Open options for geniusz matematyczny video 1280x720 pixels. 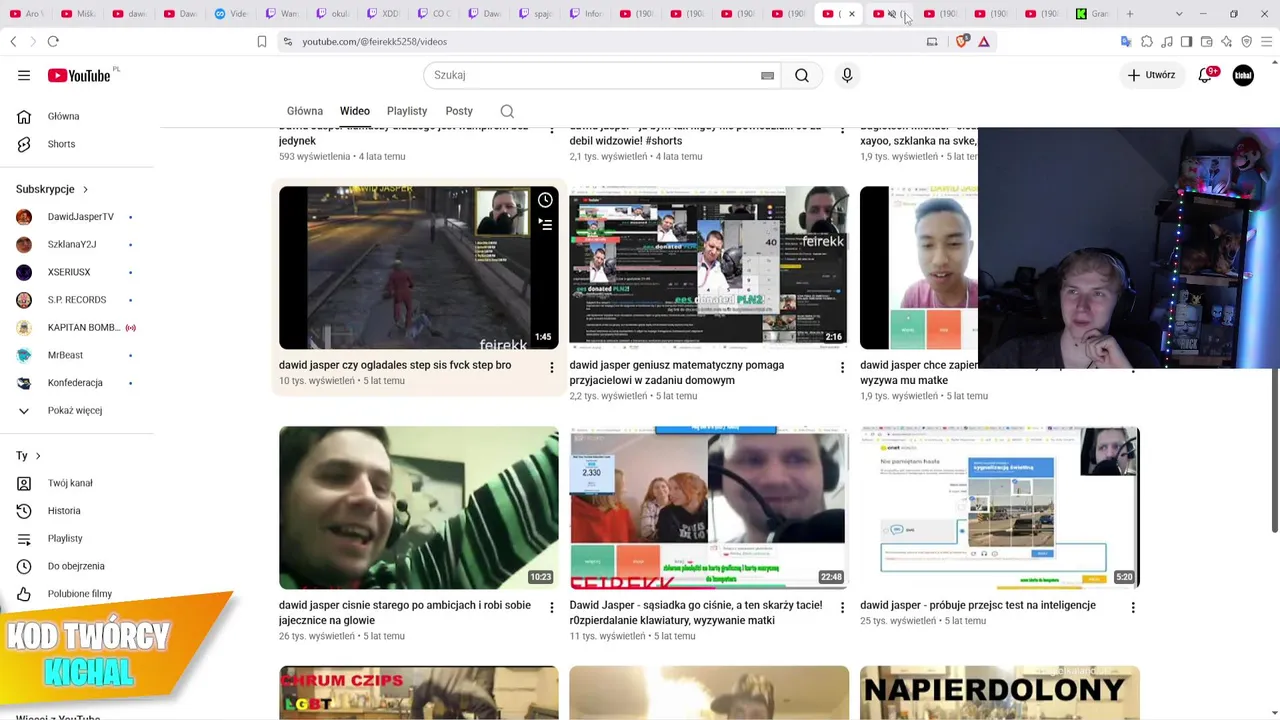click(x=842, y=368)
